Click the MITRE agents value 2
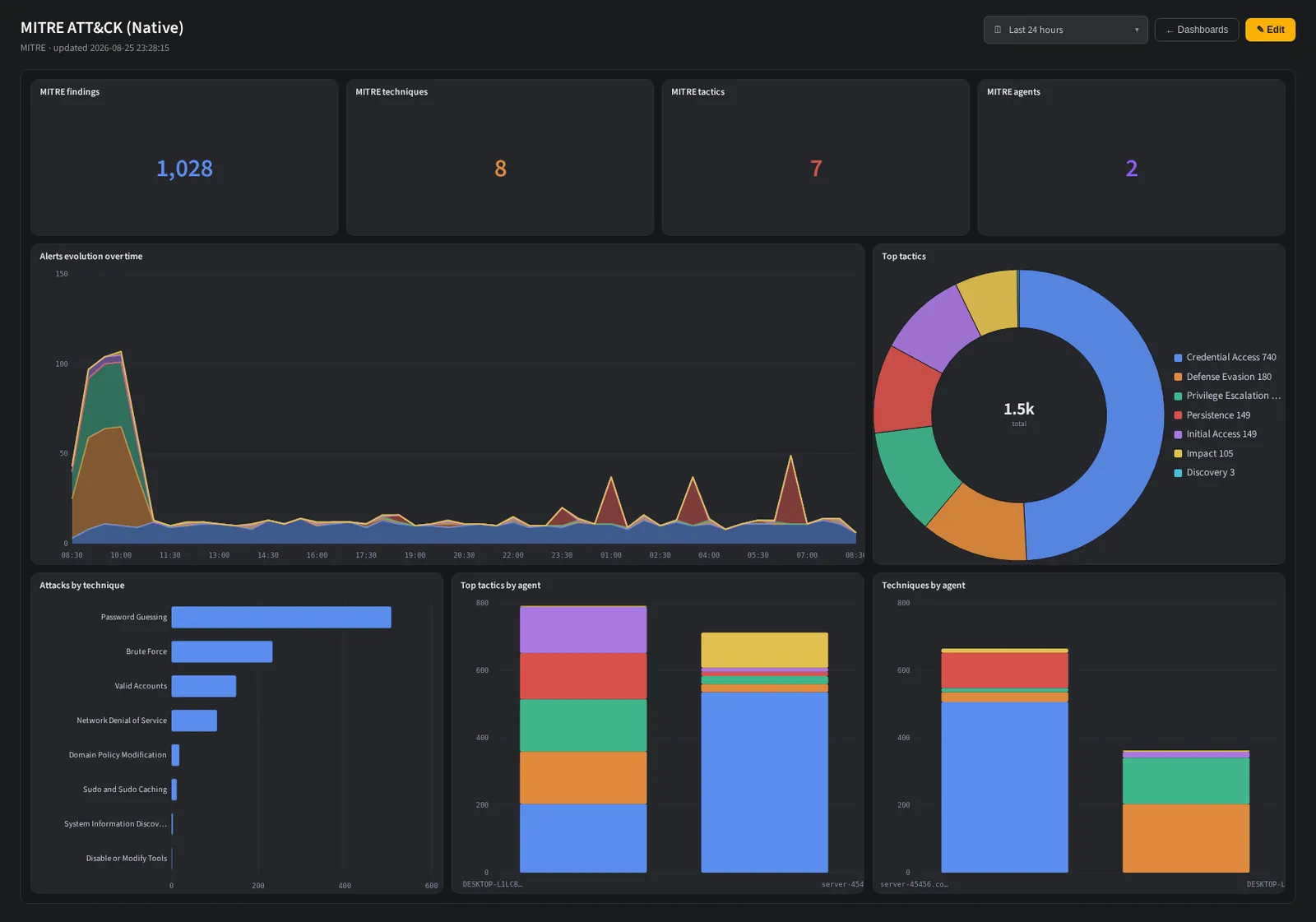The height and width of the screenshot is (922, 1316). coord(1132,169)
